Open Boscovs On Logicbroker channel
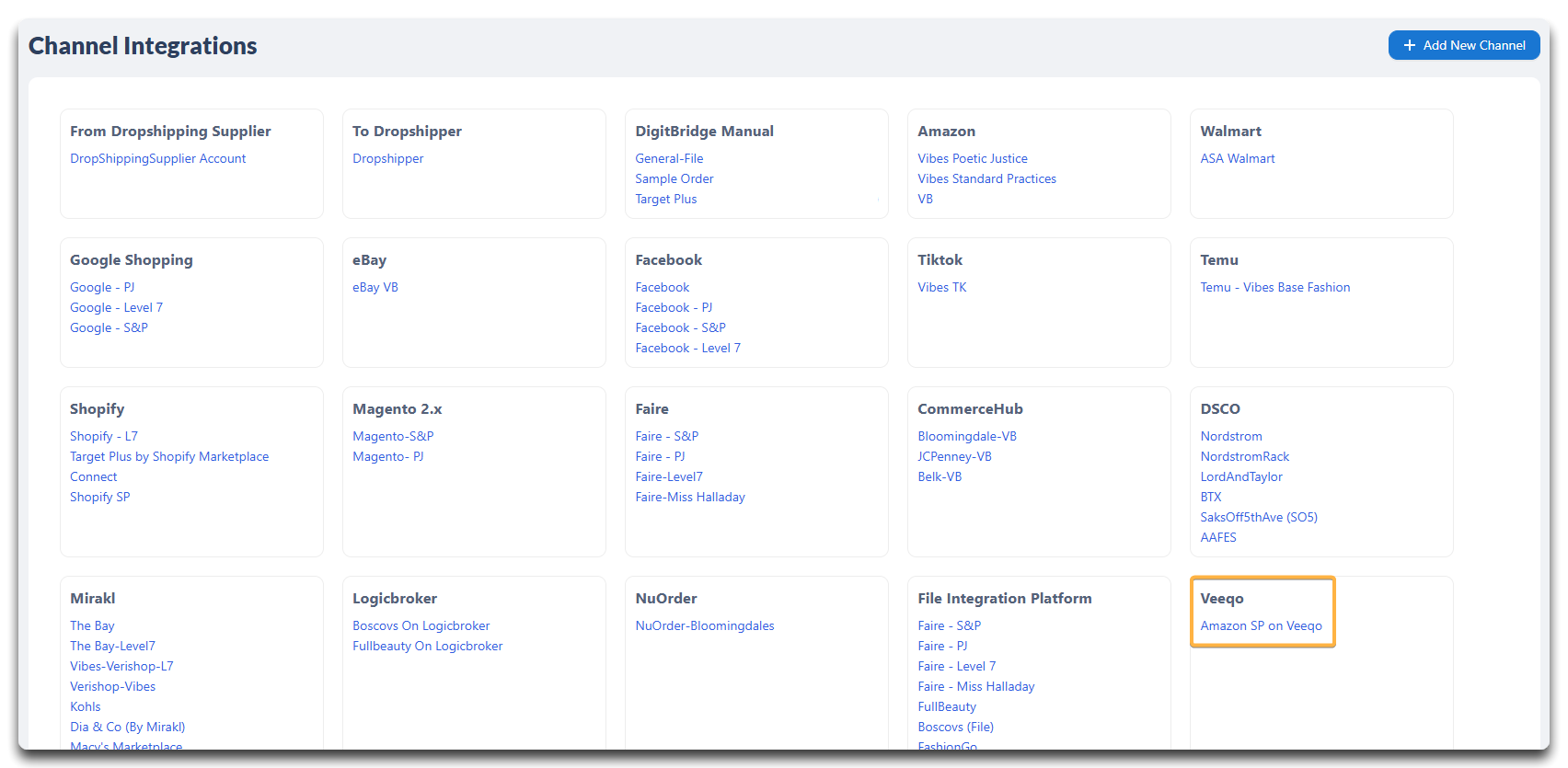1568x768 pixels. pyautogui.click(x=421, y=625)
